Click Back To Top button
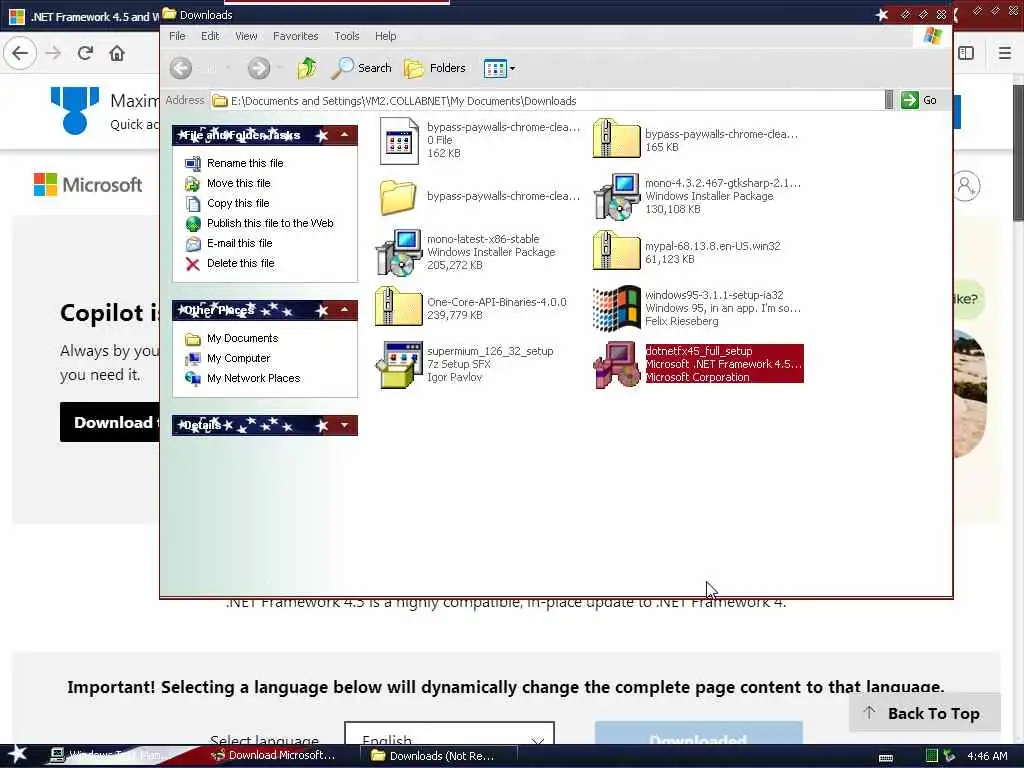The width and height of the screenshot is (1024, 768). pyautogui.click(x=925, y=713)
